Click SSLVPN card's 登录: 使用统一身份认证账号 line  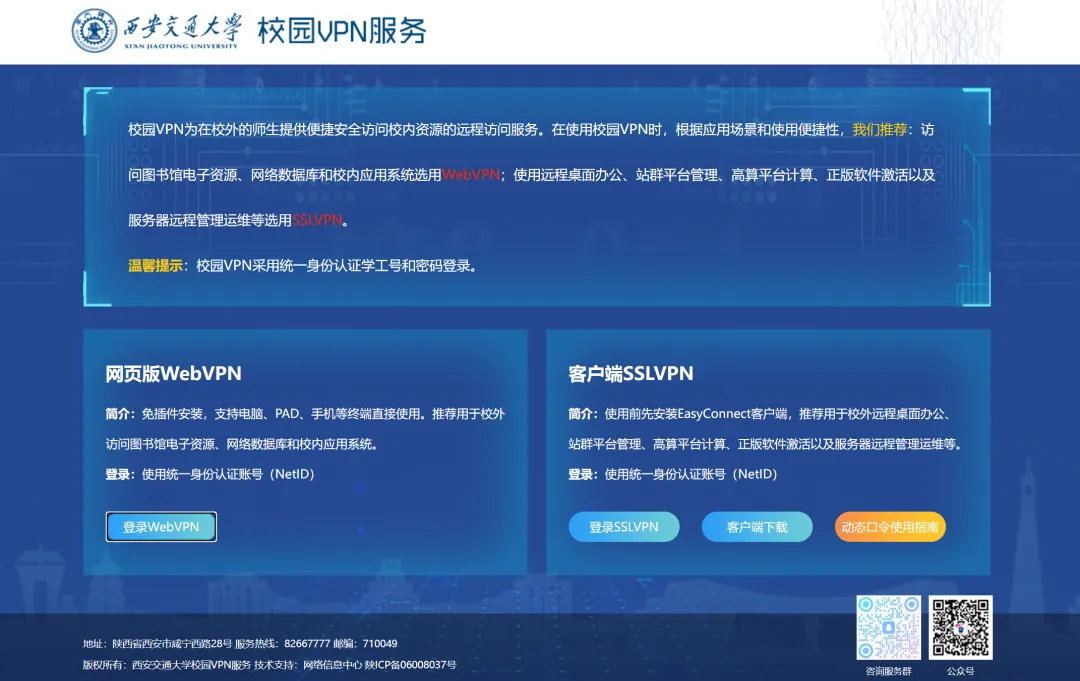[673, 474]
